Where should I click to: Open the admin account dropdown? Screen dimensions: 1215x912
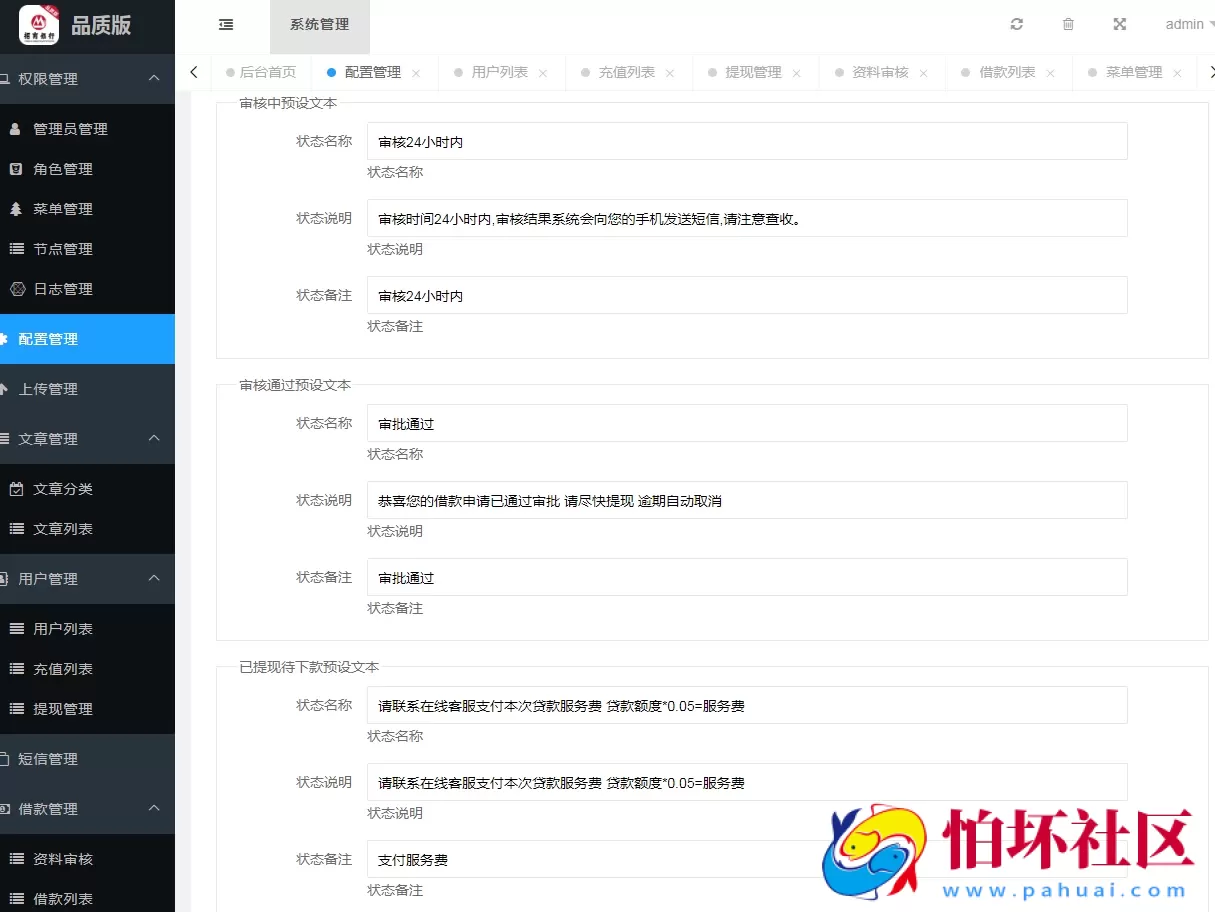pyautogui.click(x=1186, y=23)
